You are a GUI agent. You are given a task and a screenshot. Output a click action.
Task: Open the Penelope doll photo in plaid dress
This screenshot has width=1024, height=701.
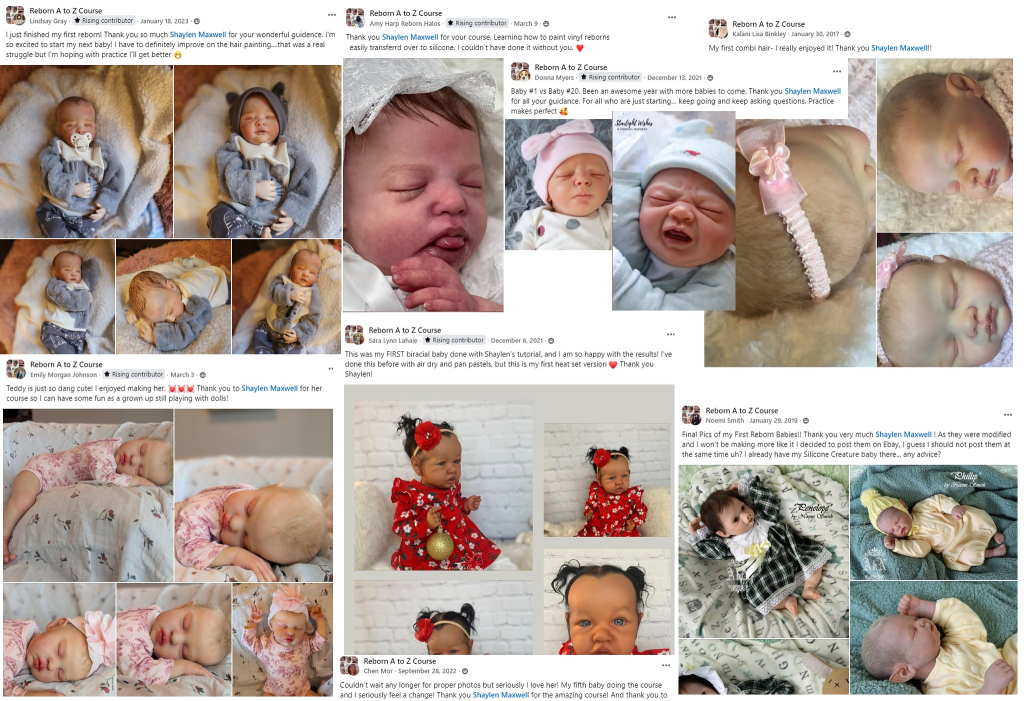[763, 551]
